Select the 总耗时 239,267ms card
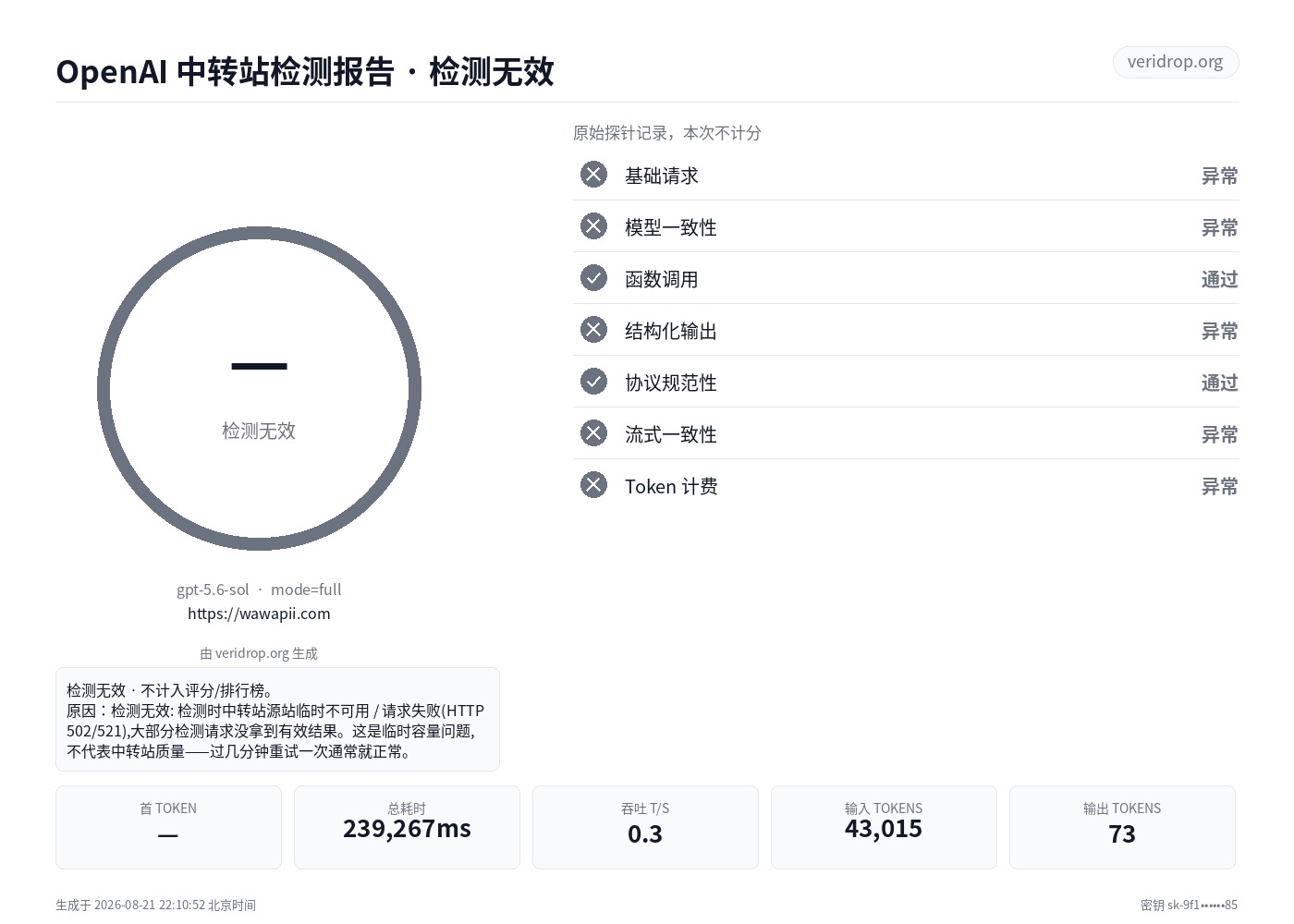The image size is (1294, 924). (407, 827)
